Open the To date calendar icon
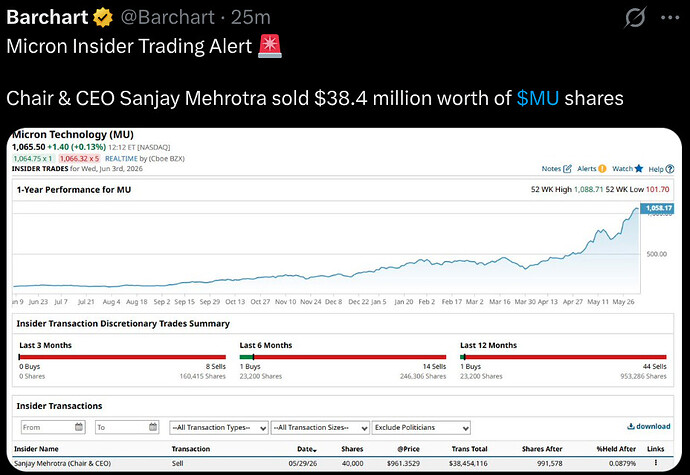The width and height of the screenshot is (690, 475). point(153,427)
